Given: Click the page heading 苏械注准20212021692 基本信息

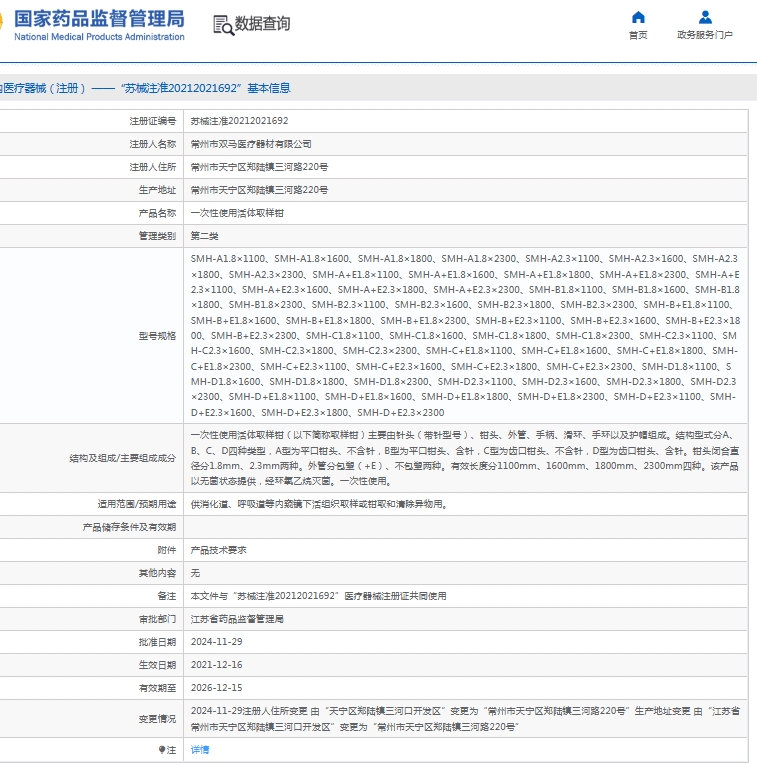Looking at the screenshot, I should coord(205,88).
